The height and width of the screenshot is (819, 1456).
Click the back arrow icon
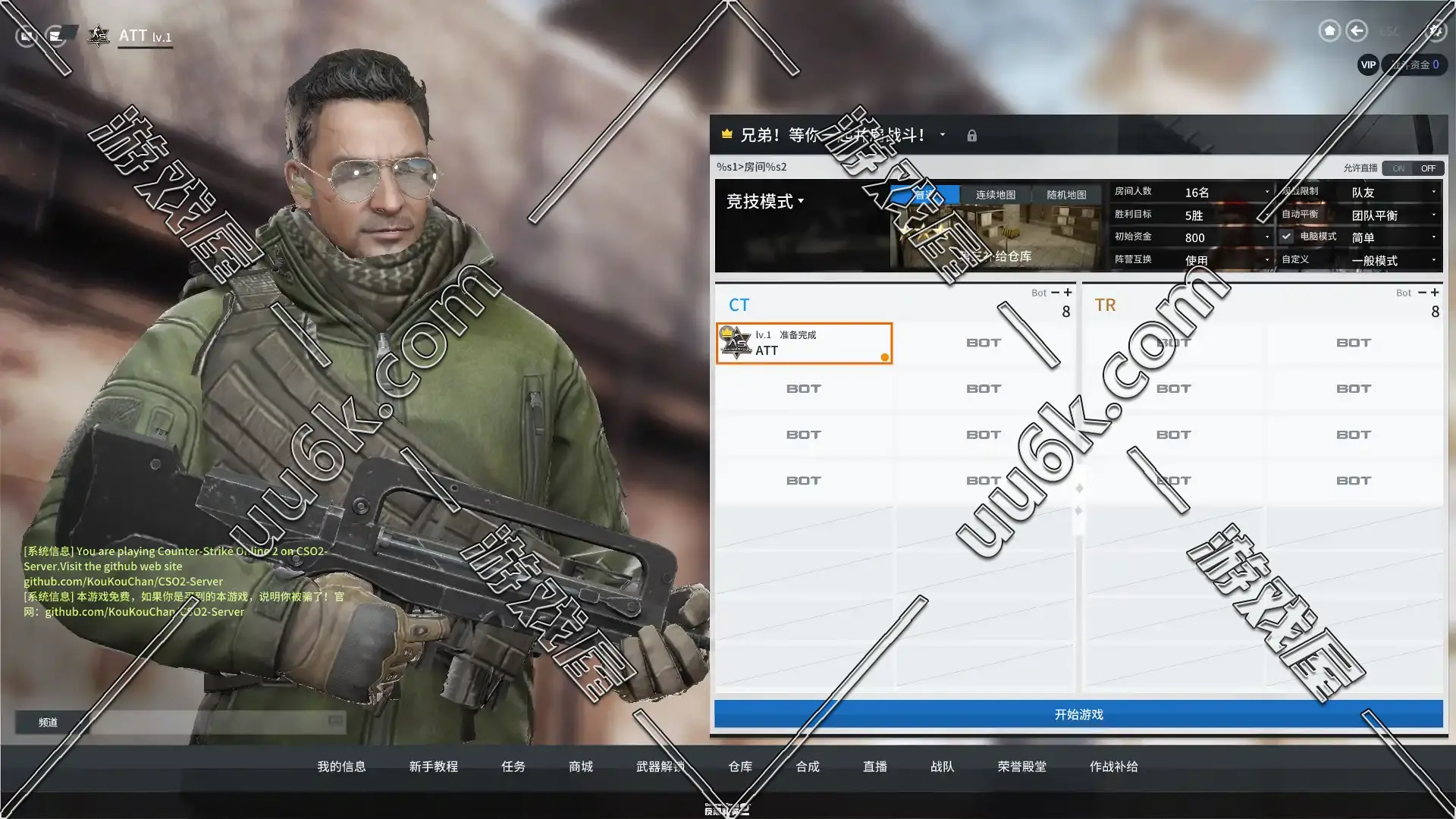pyautogui.click(x=1357, y=30)
